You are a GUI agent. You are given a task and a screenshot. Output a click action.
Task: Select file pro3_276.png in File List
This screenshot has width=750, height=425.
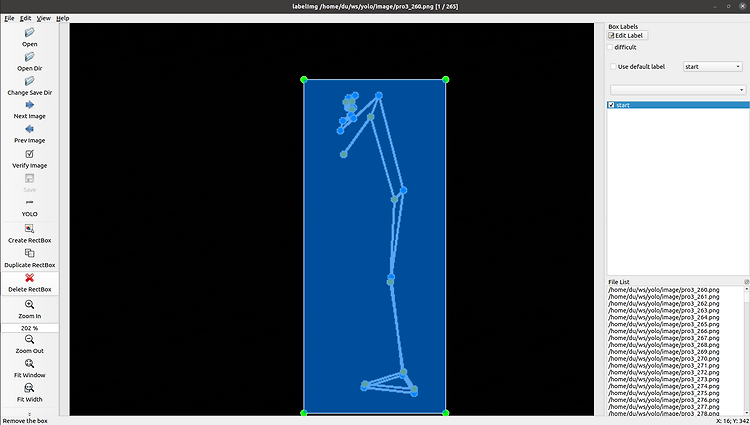[663, 400]
